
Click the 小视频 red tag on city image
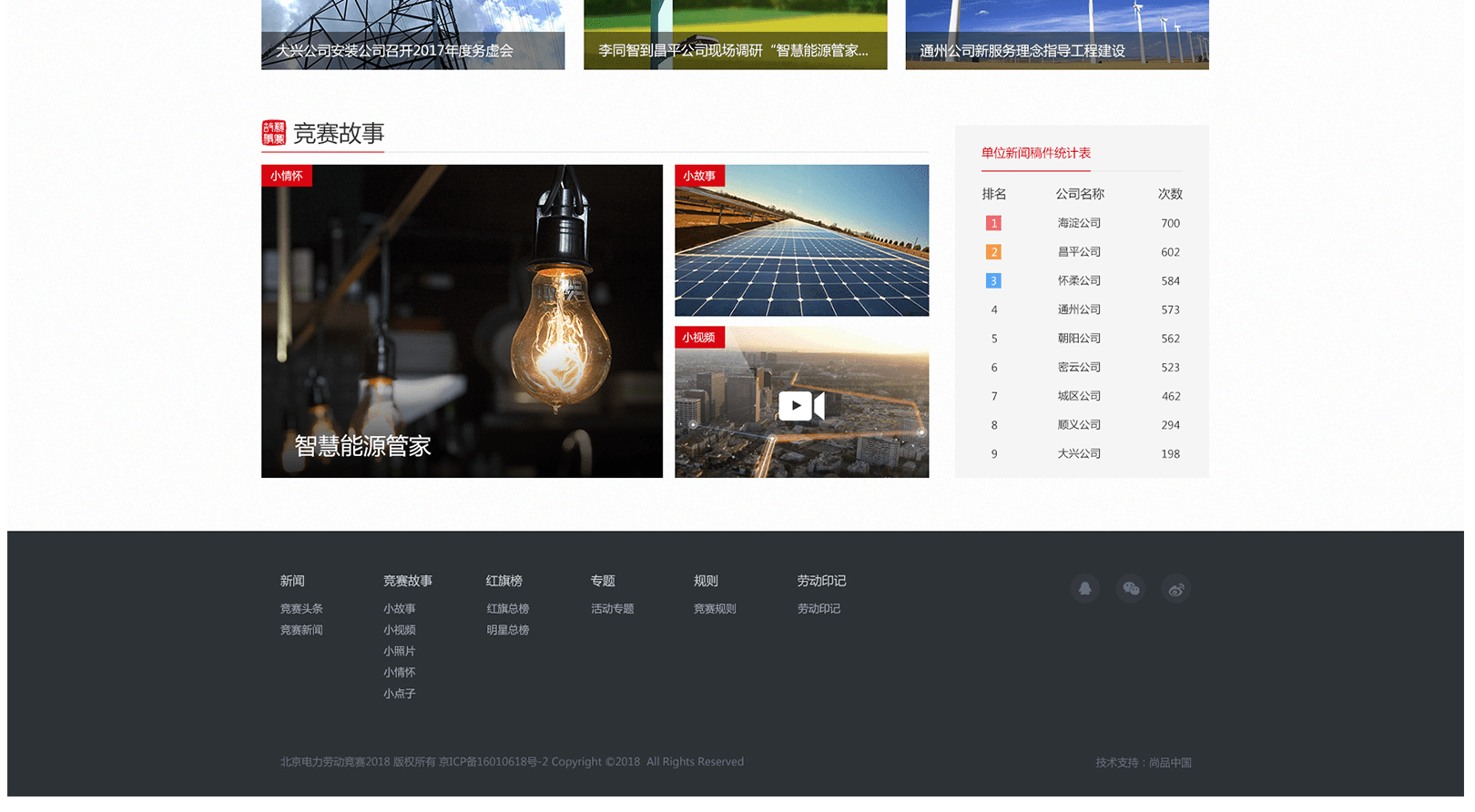[699, 337]
